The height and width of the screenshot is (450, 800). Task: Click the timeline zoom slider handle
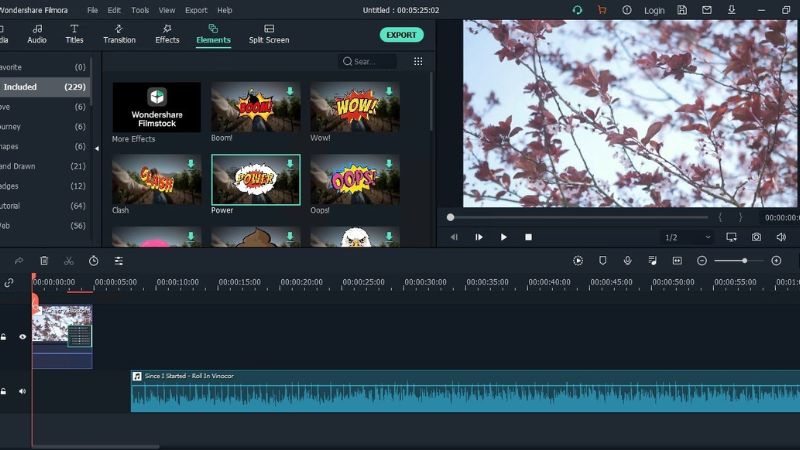(744, 261)
